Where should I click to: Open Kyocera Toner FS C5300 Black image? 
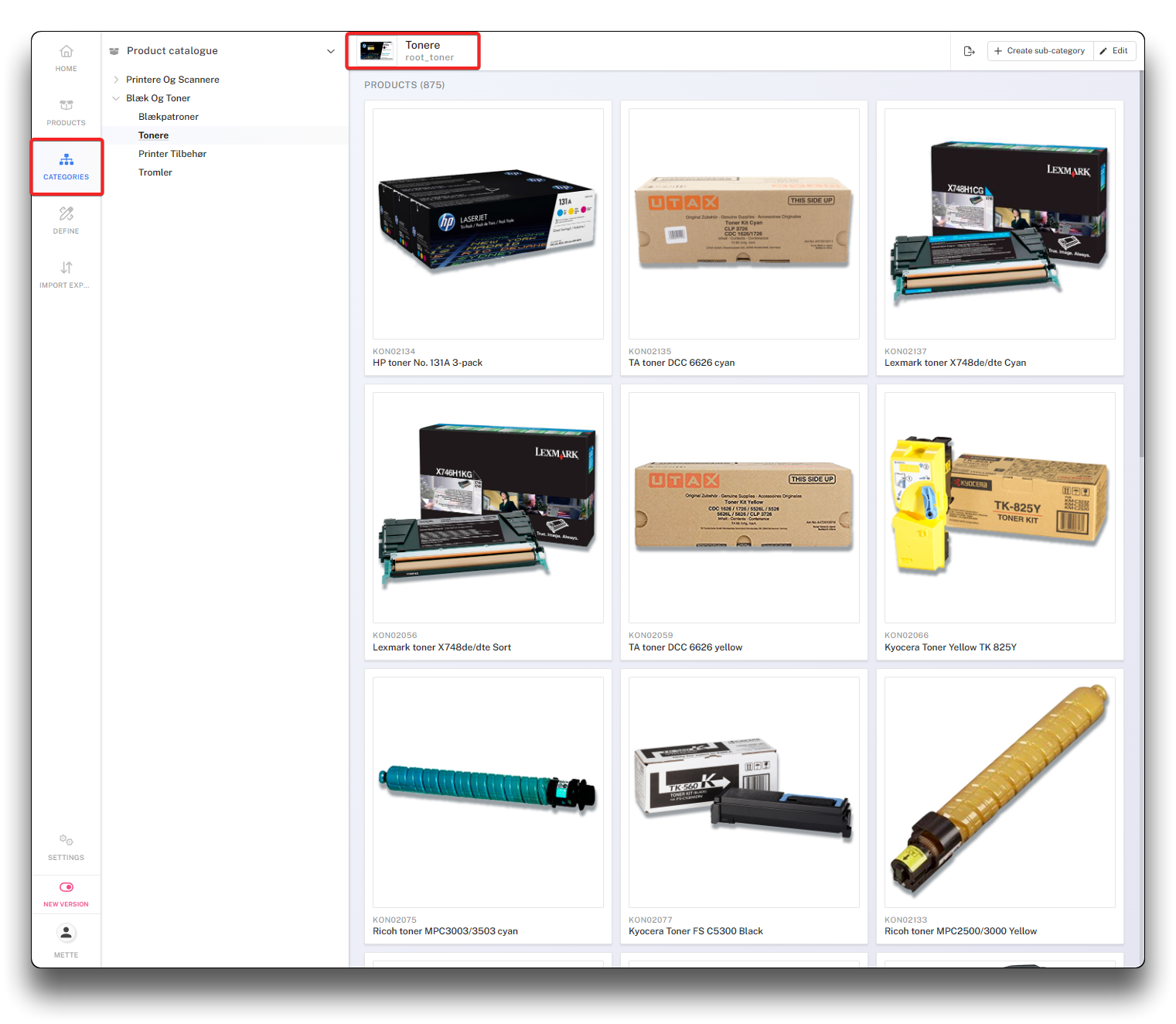pos(744,792)
